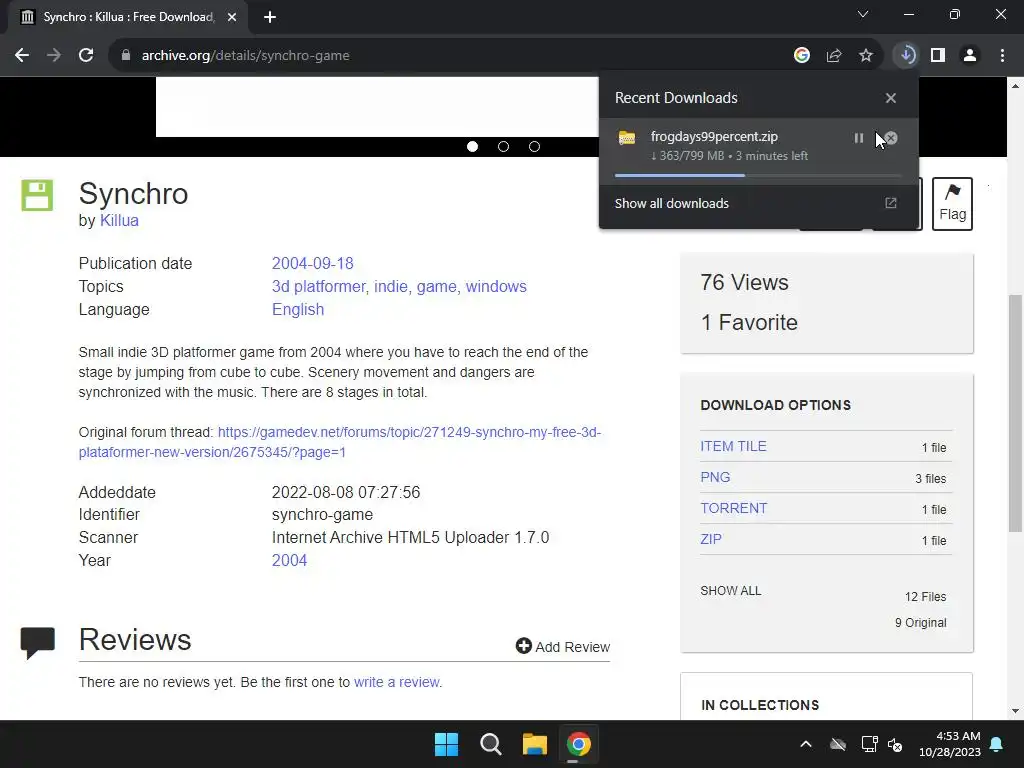The height and width of the screenshot is (768, 1024).
Task: Open publication date 2004-09-18 link
Action: click(312, 263)
